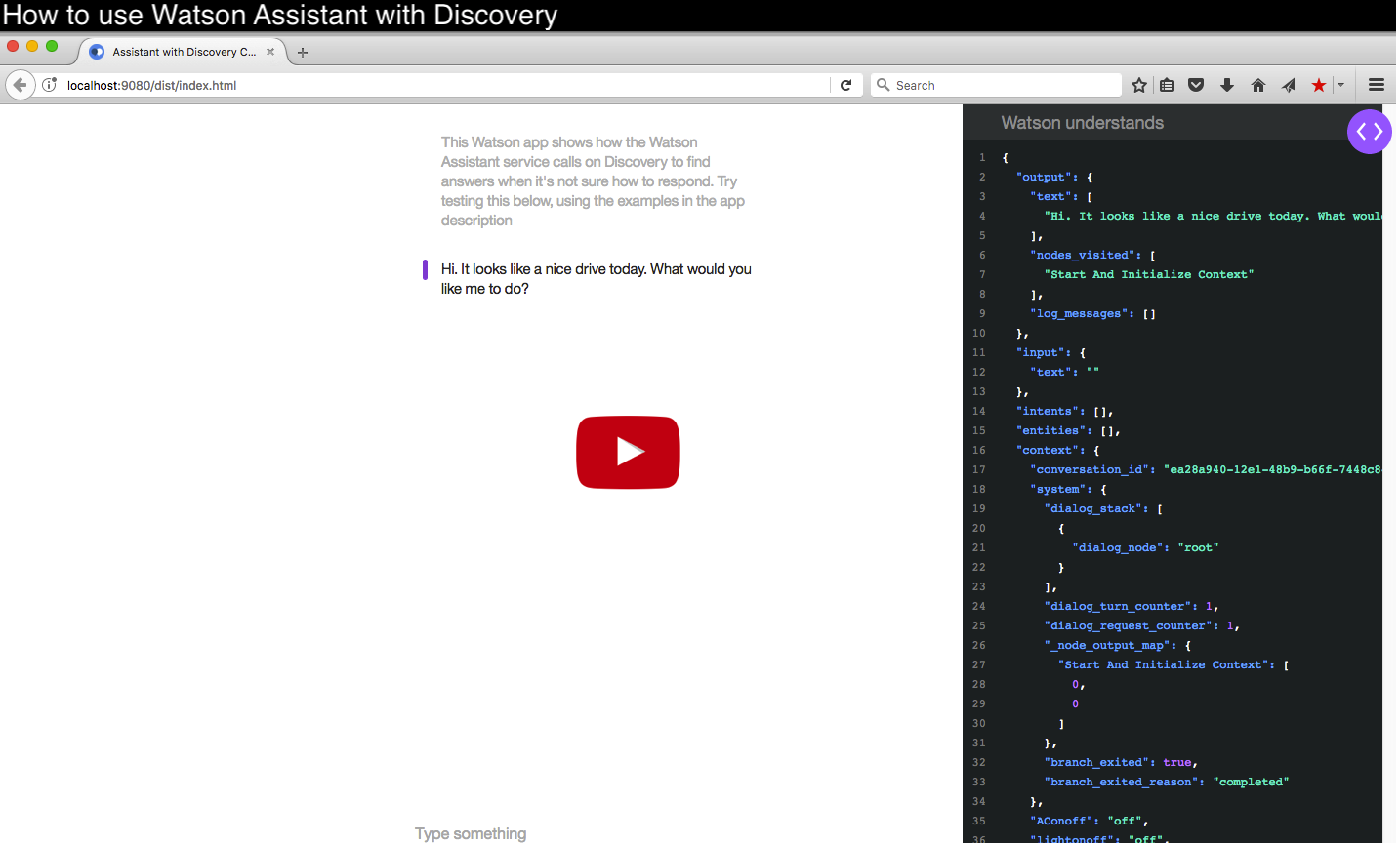
Task: Open the browser hamburger menu
Action: (1377, 85)
